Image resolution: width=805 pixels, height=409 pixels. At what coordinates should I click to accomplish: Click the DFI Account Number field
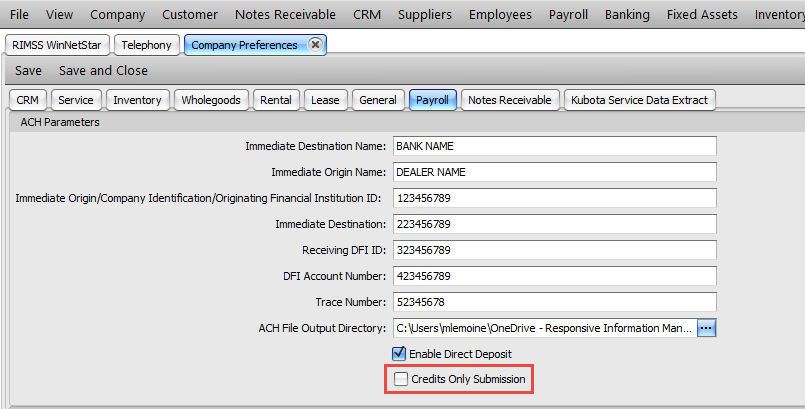[554, 276]
